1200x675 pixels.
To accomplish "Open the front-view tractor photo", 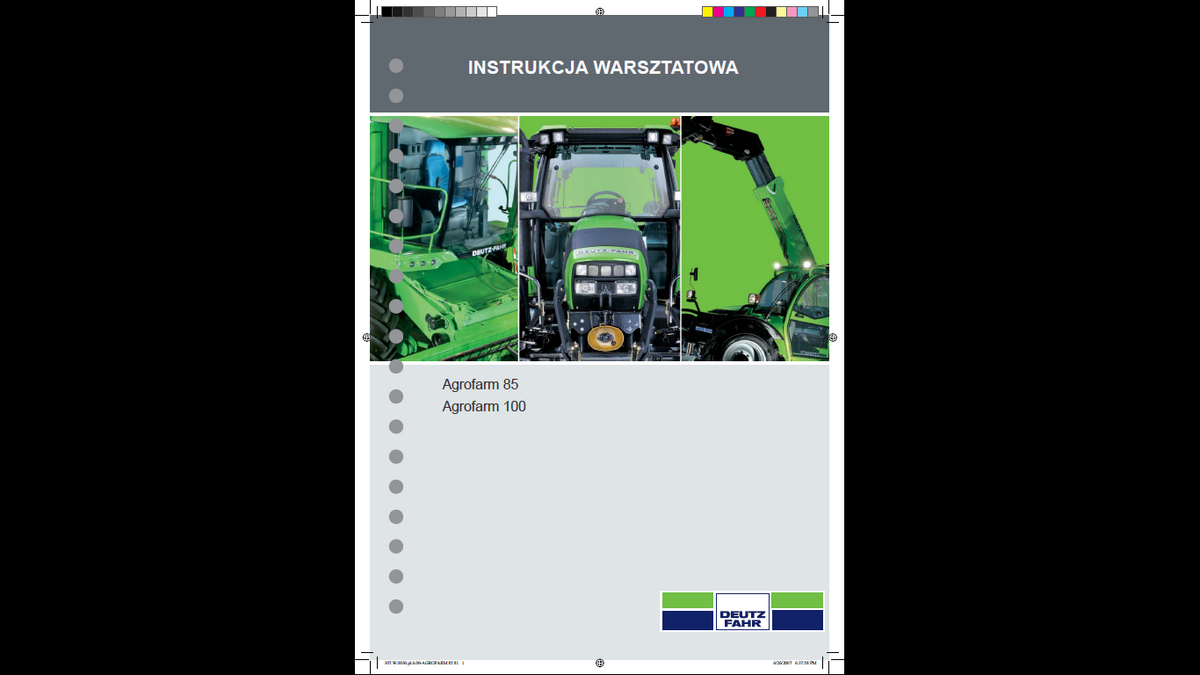I will [600, 238].
